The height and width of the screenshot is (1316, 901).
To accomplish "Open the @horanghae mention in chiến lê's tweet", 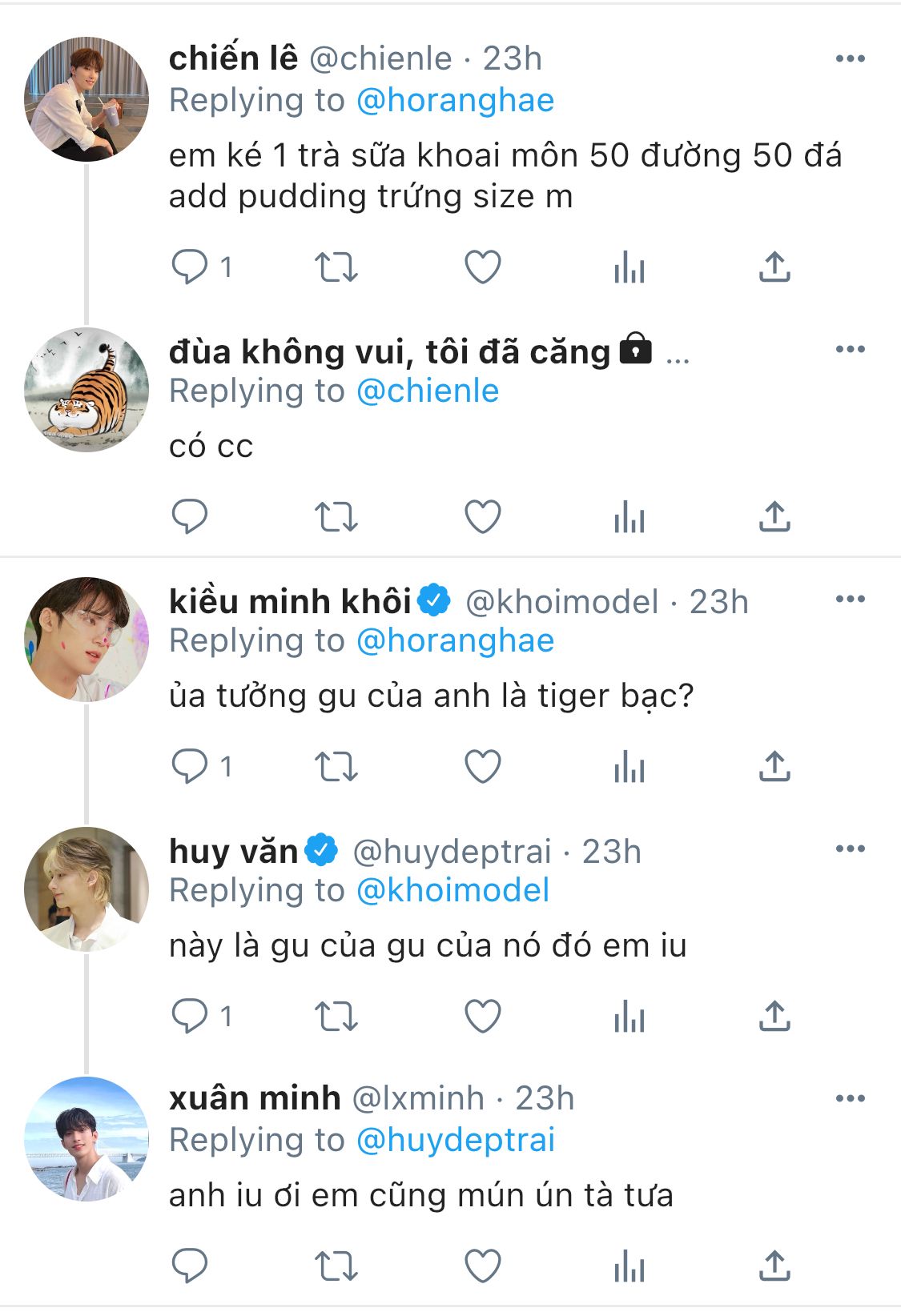I will pos(455,101).
